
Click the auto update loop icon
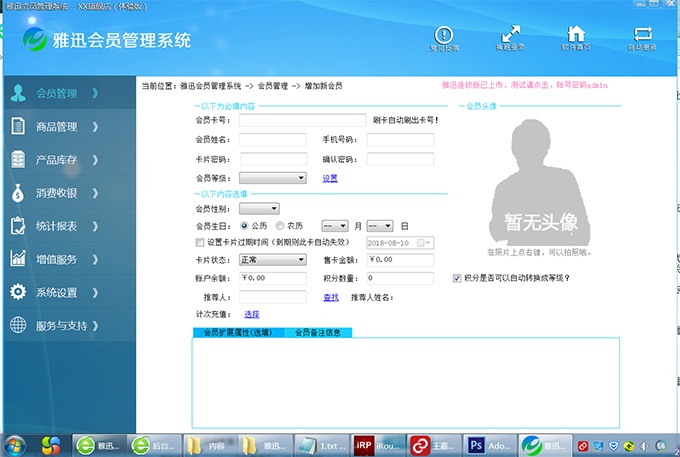pyautogui.click(x=642, y=34)
